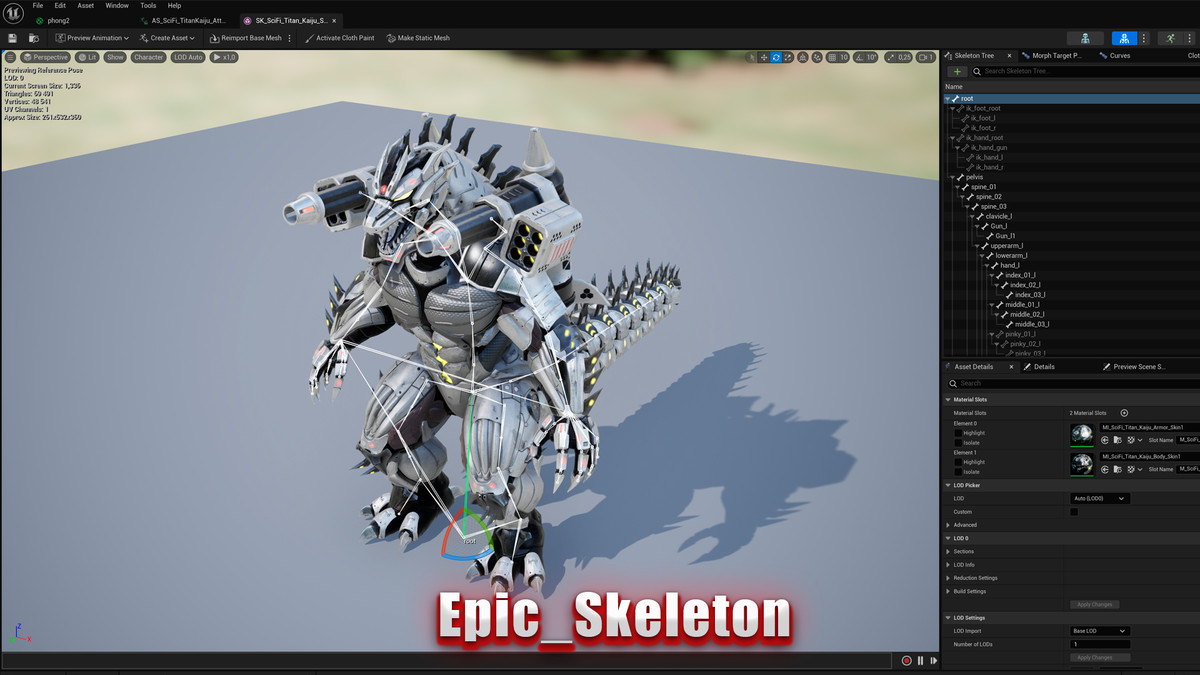Toggle the surface snapping icon

point(818,57)
